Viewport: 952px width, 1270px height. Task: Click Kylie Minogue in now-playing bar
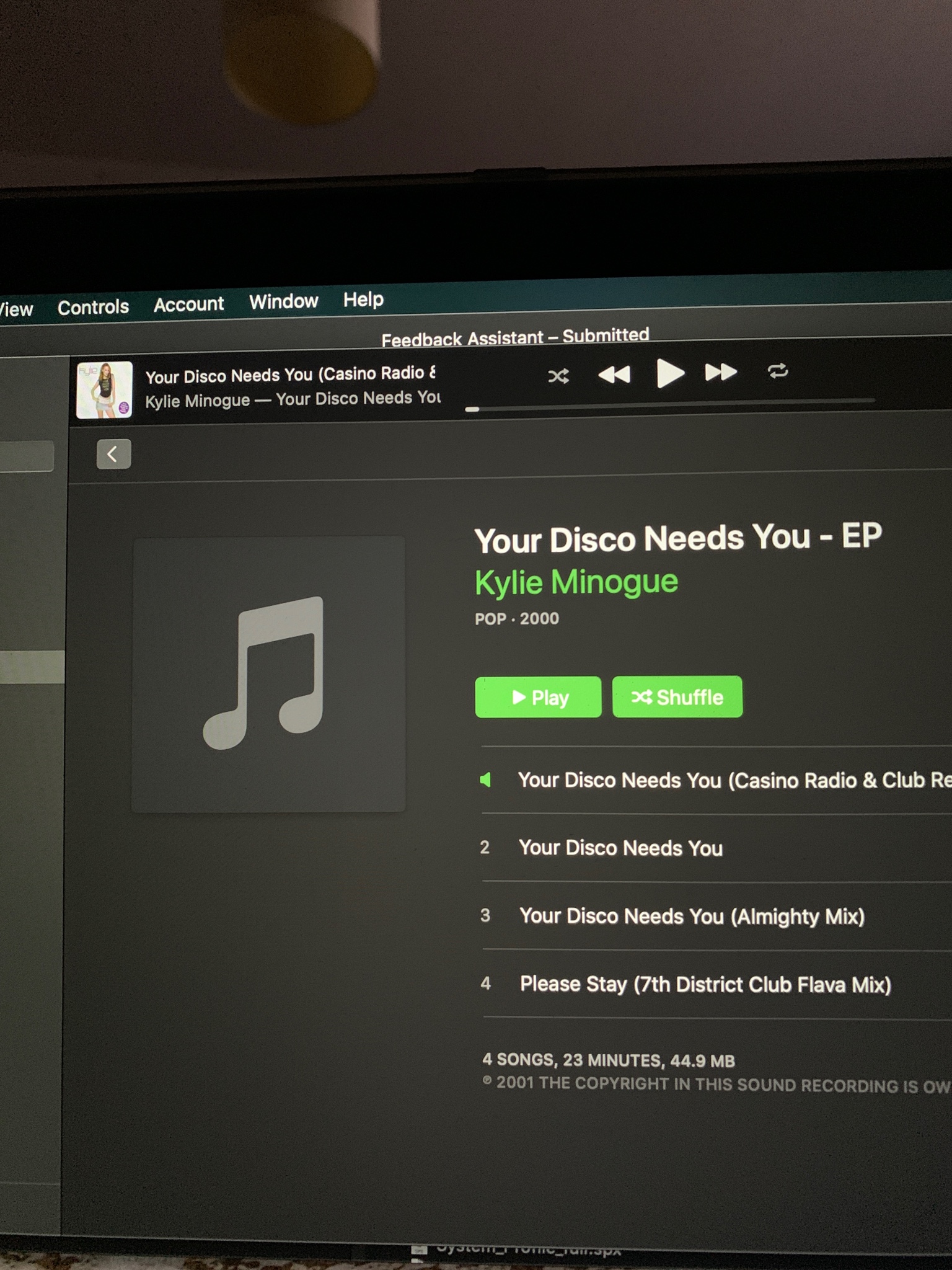[197, 401]
